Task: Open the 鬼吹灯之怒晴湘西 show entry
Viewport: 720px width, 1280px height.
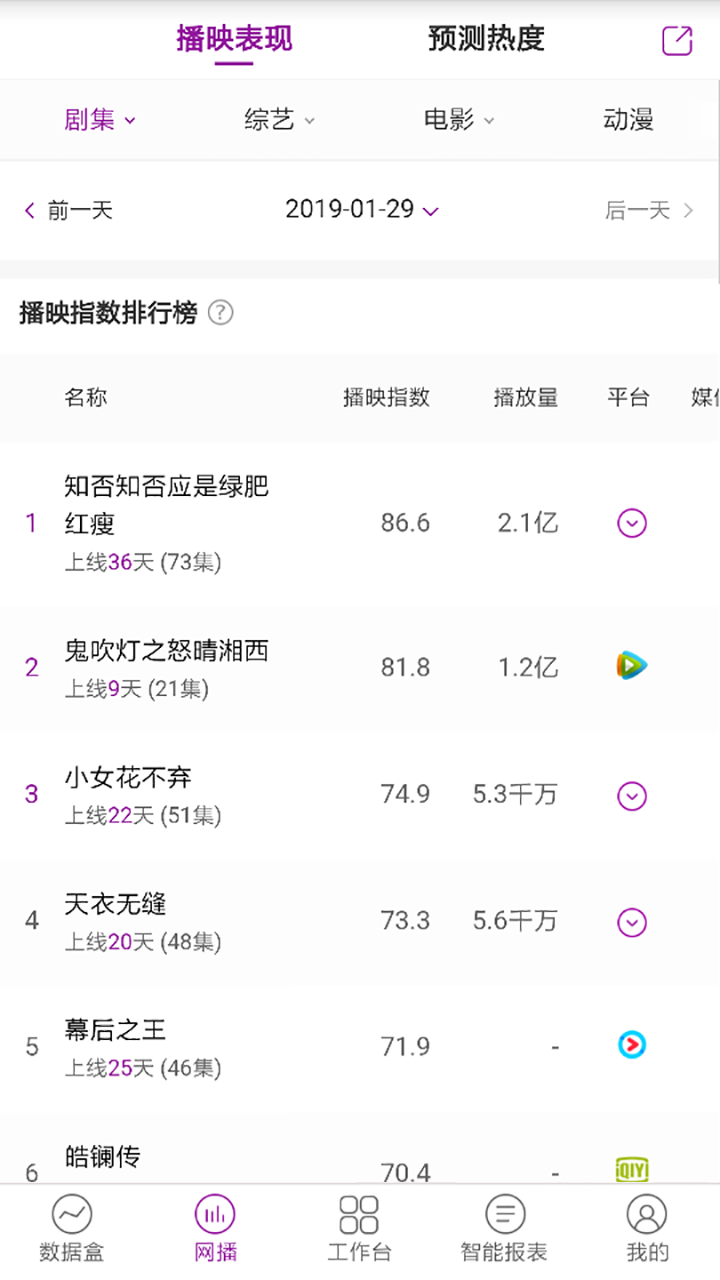Action: 167,652
